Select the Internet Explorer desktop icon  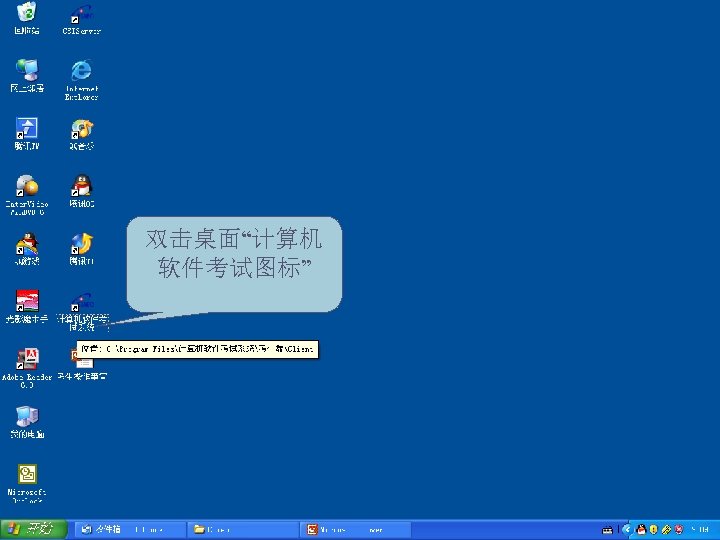pos(82,80)
